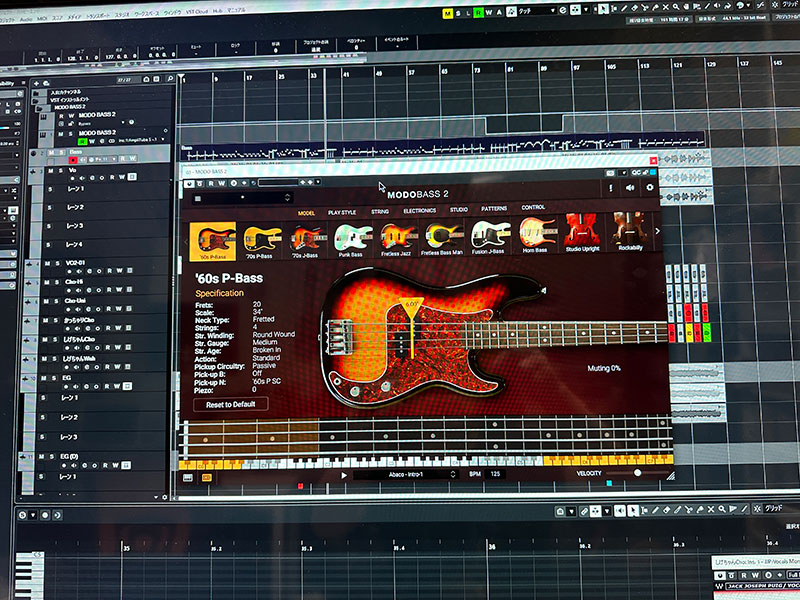Toggle the plugin power button in the header
Screen dimensions: 800x600
click(x=189, y=184)
